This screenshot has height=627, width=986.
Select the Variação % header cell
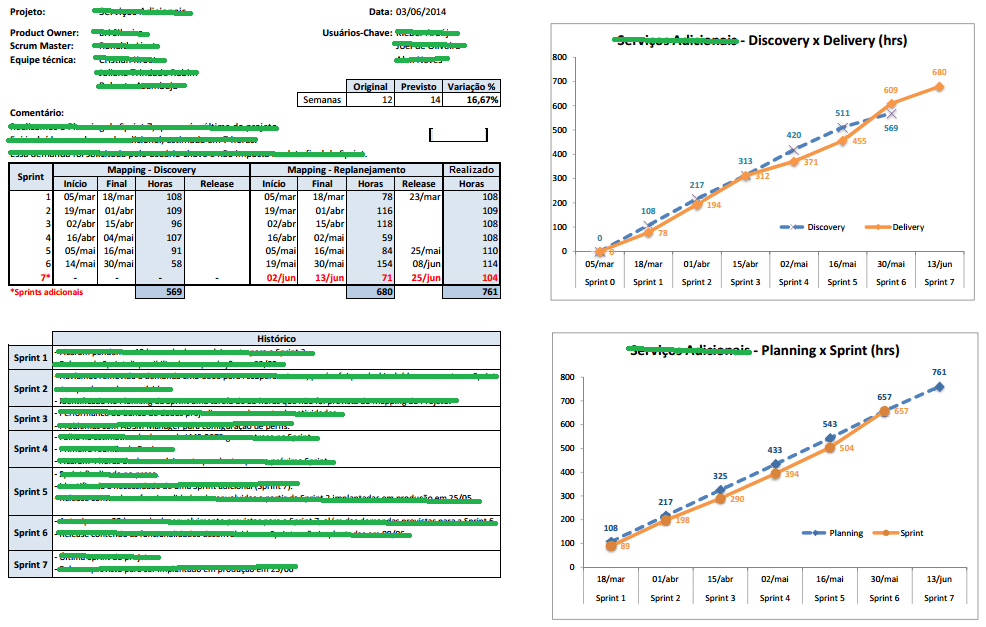(x=471, y=87)
